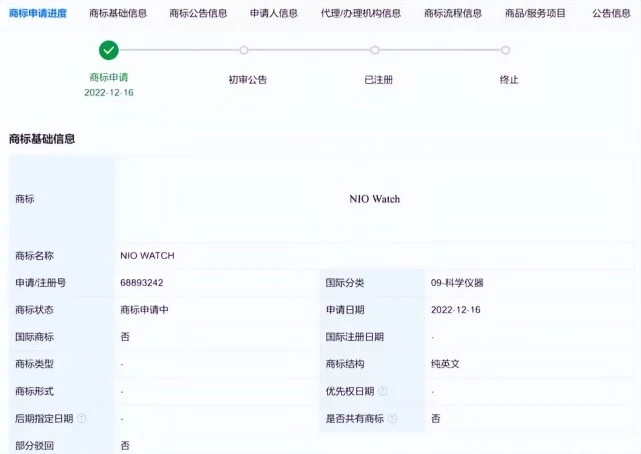641x454 pixels.
Task: Click the 申请/注册号 field label
Action: point(40,283)
